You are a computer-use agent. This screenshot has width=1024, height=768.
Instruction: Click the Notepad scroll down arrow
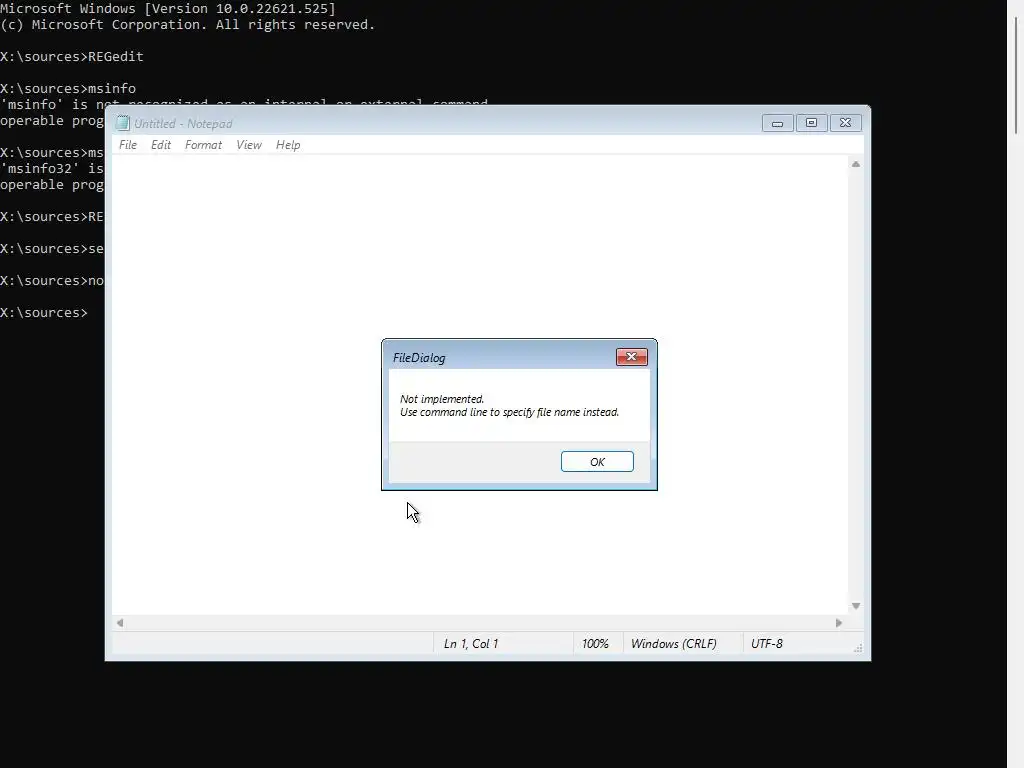tap(856, 606)
